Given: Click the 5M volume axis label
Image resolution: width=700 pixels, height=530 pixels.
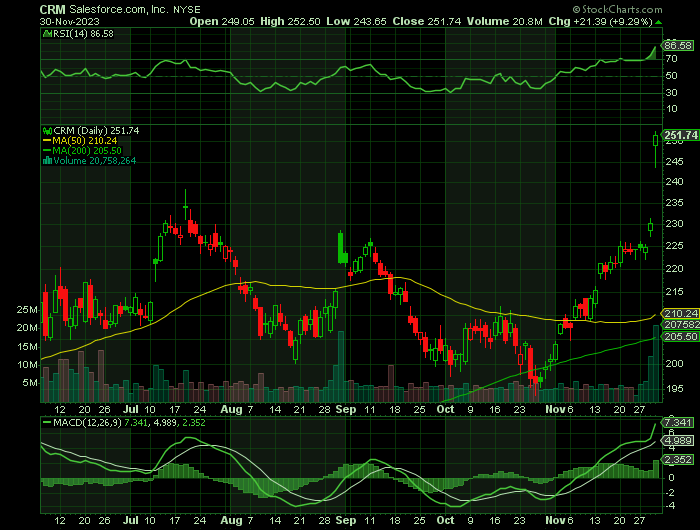Looking at the screenshot, I should (30, 383).
